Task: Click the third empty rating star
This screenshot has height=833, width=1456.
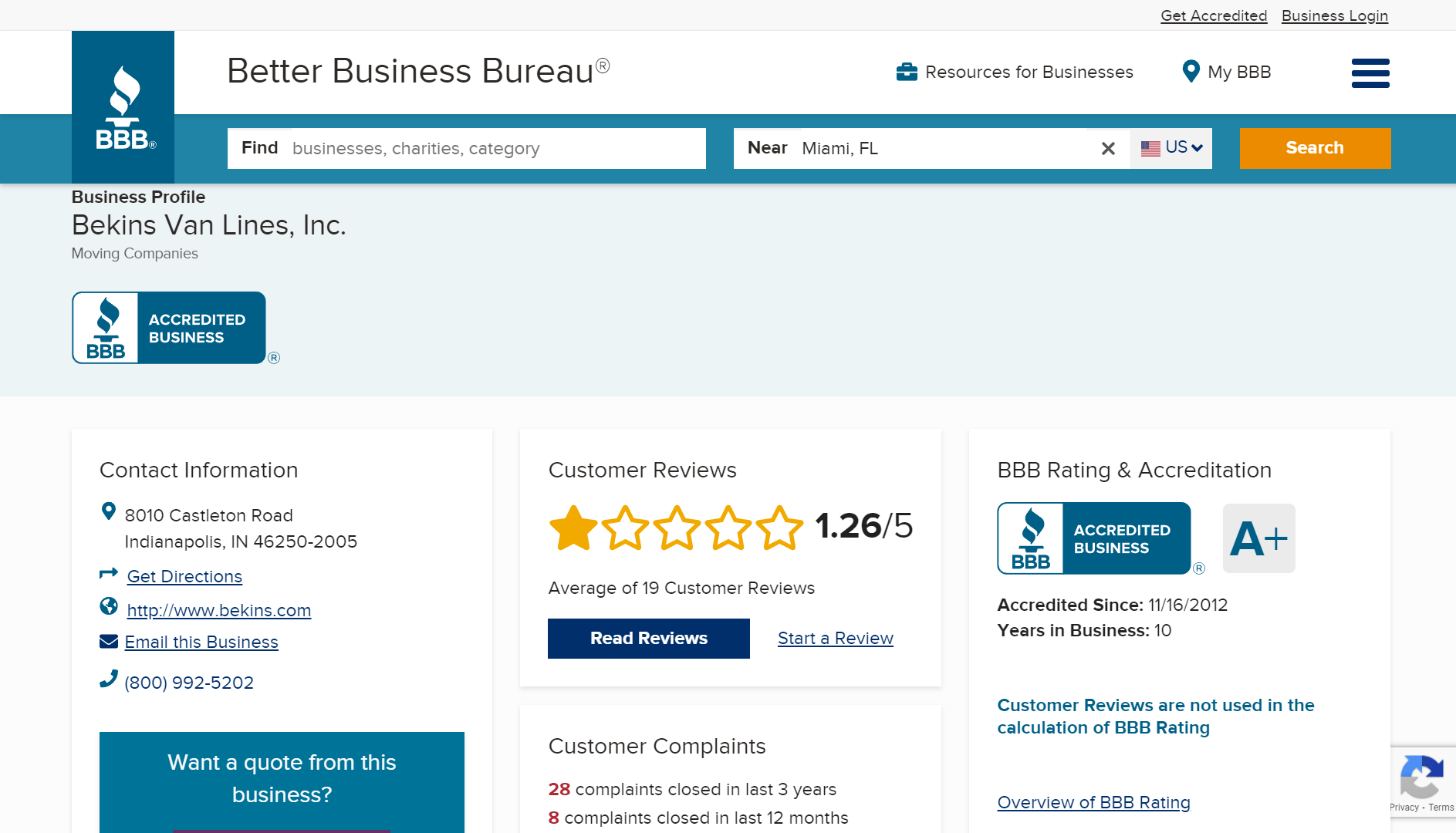Action: click(x=677, y=528)
